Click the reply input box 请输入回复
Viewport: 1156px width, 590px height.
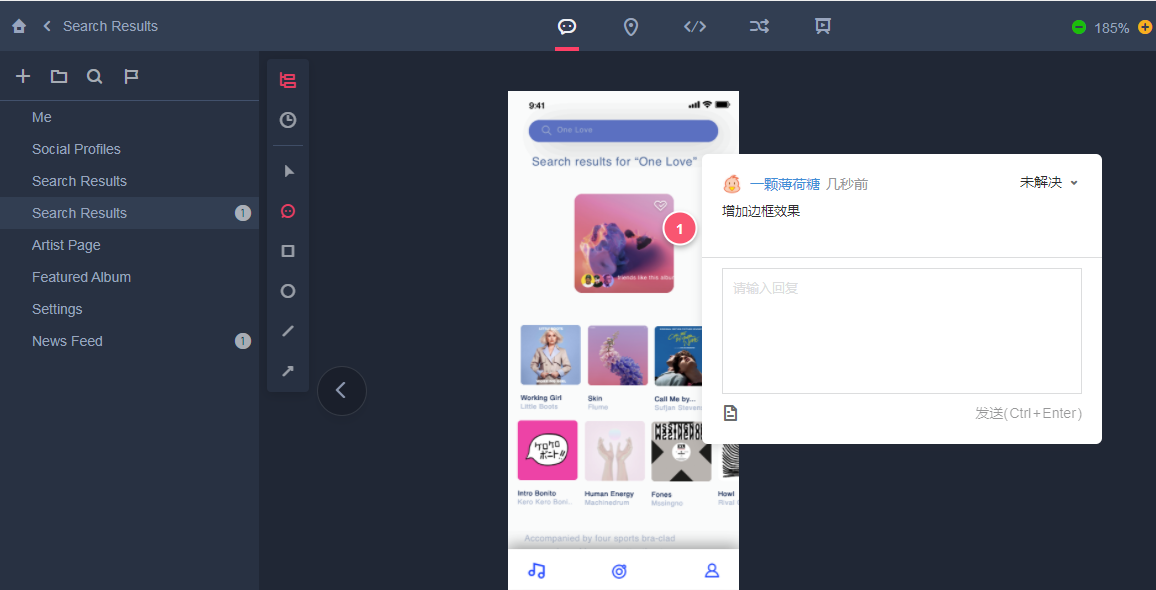902,331
